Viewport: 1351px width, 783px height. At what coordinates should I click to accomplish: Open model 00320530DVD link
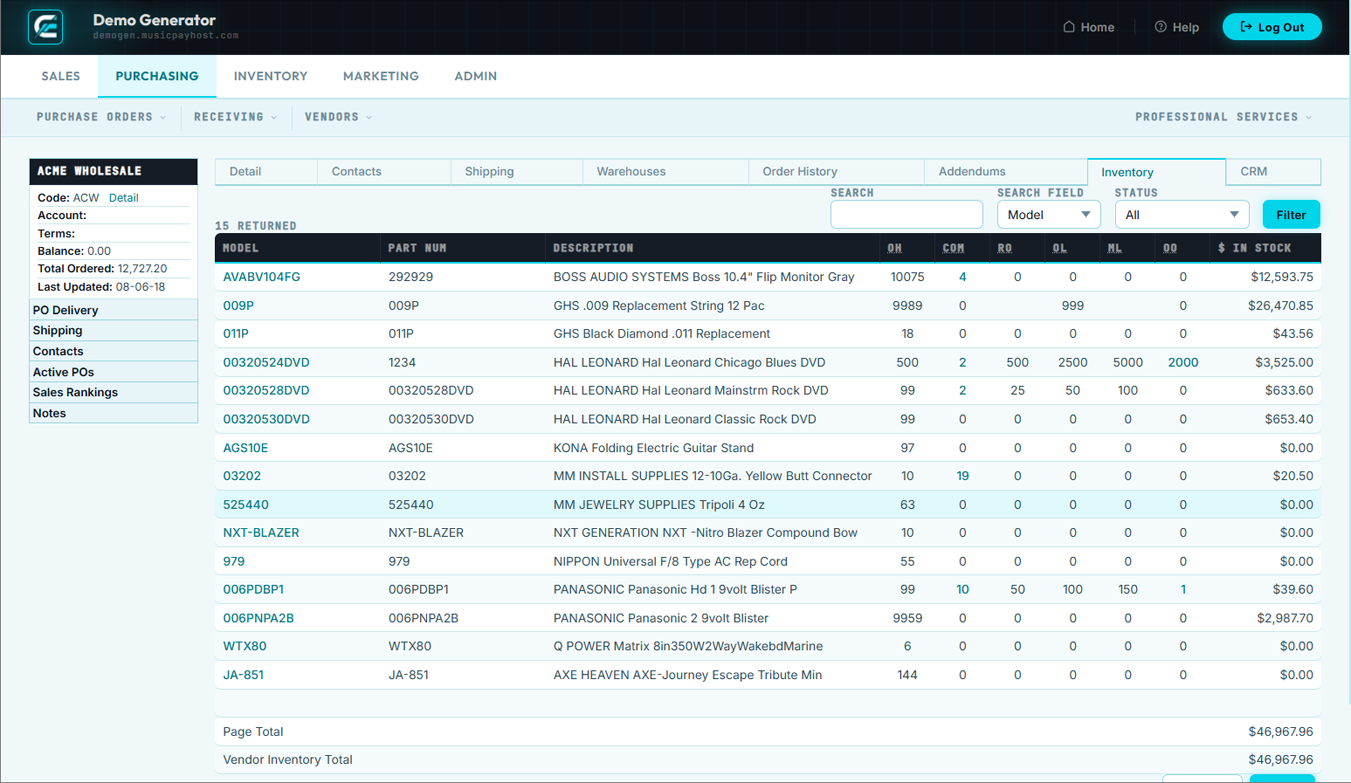click(266, 420)
